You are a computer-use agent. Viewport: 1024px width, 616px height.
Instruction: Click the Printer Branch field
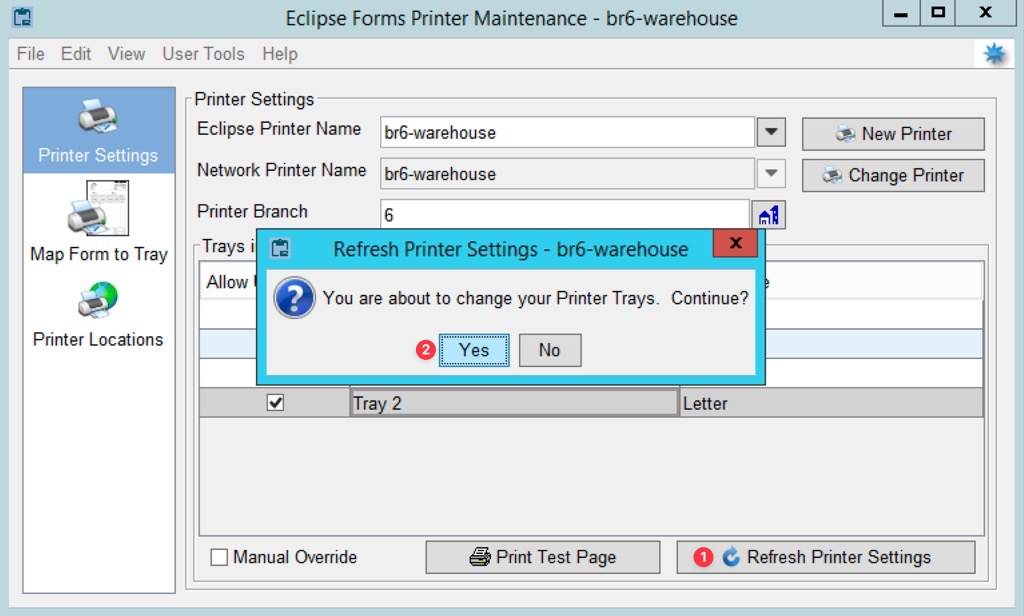coord(564,214)
